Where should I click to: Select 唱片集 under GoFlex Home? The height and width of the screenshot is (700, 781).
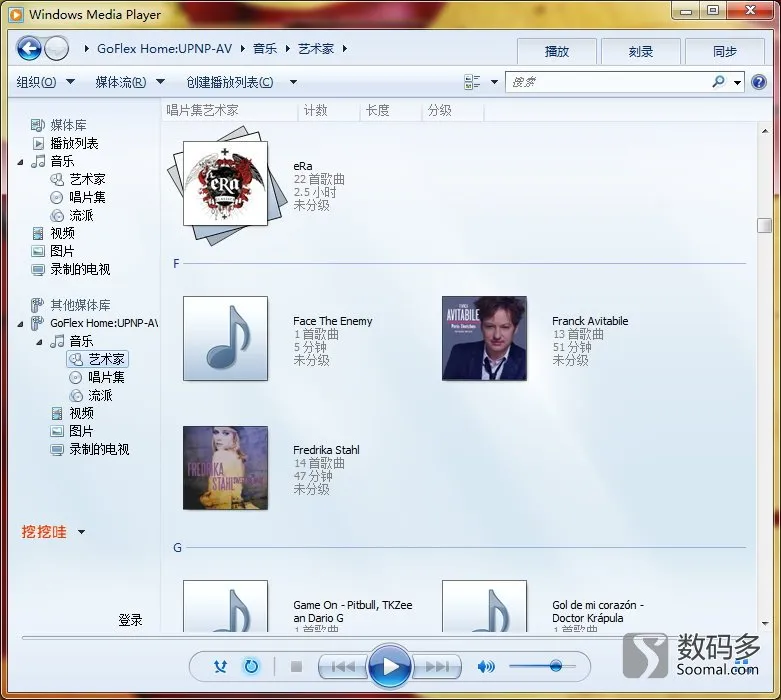pyautogui.click(x=106, y=377)
